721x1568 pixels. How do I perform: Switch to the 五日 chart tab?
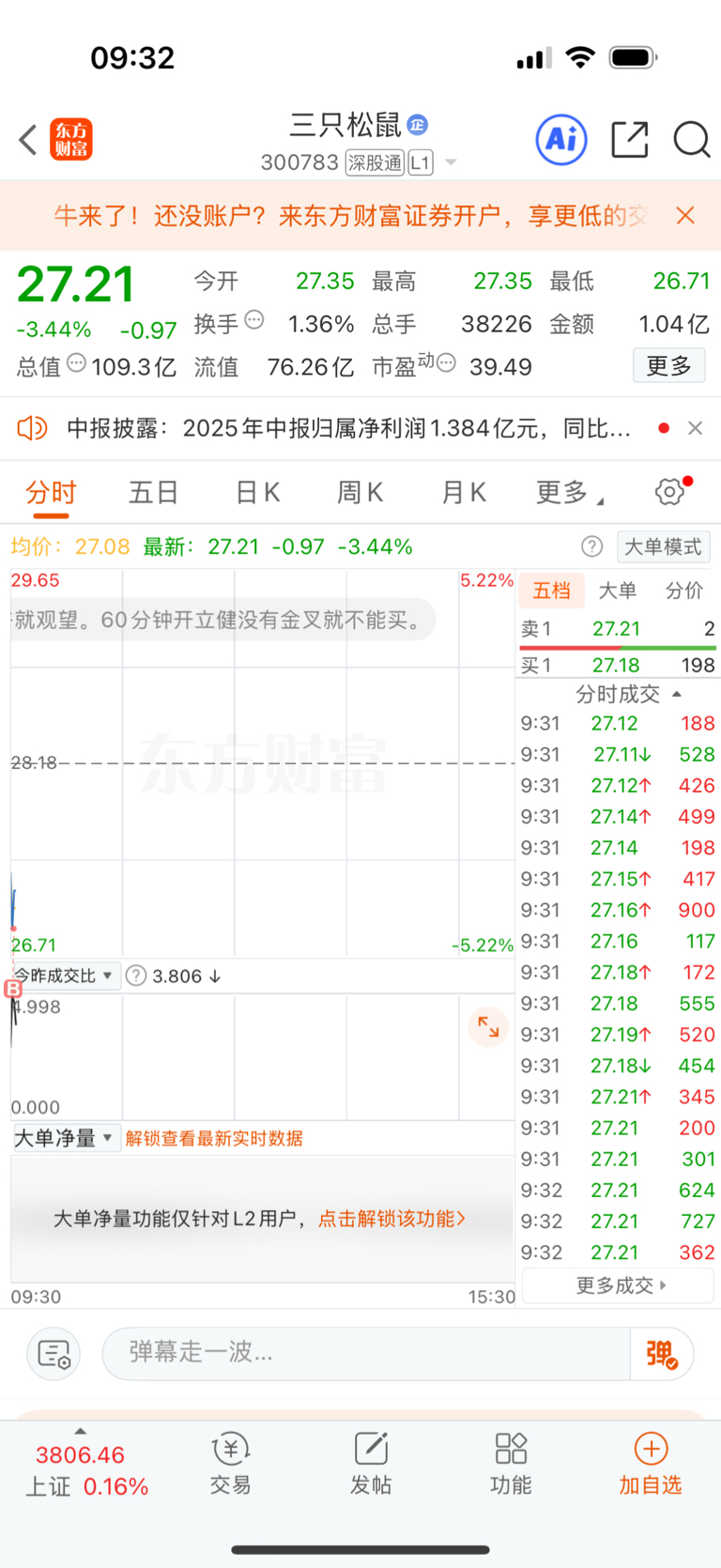[x=154, y=492]
